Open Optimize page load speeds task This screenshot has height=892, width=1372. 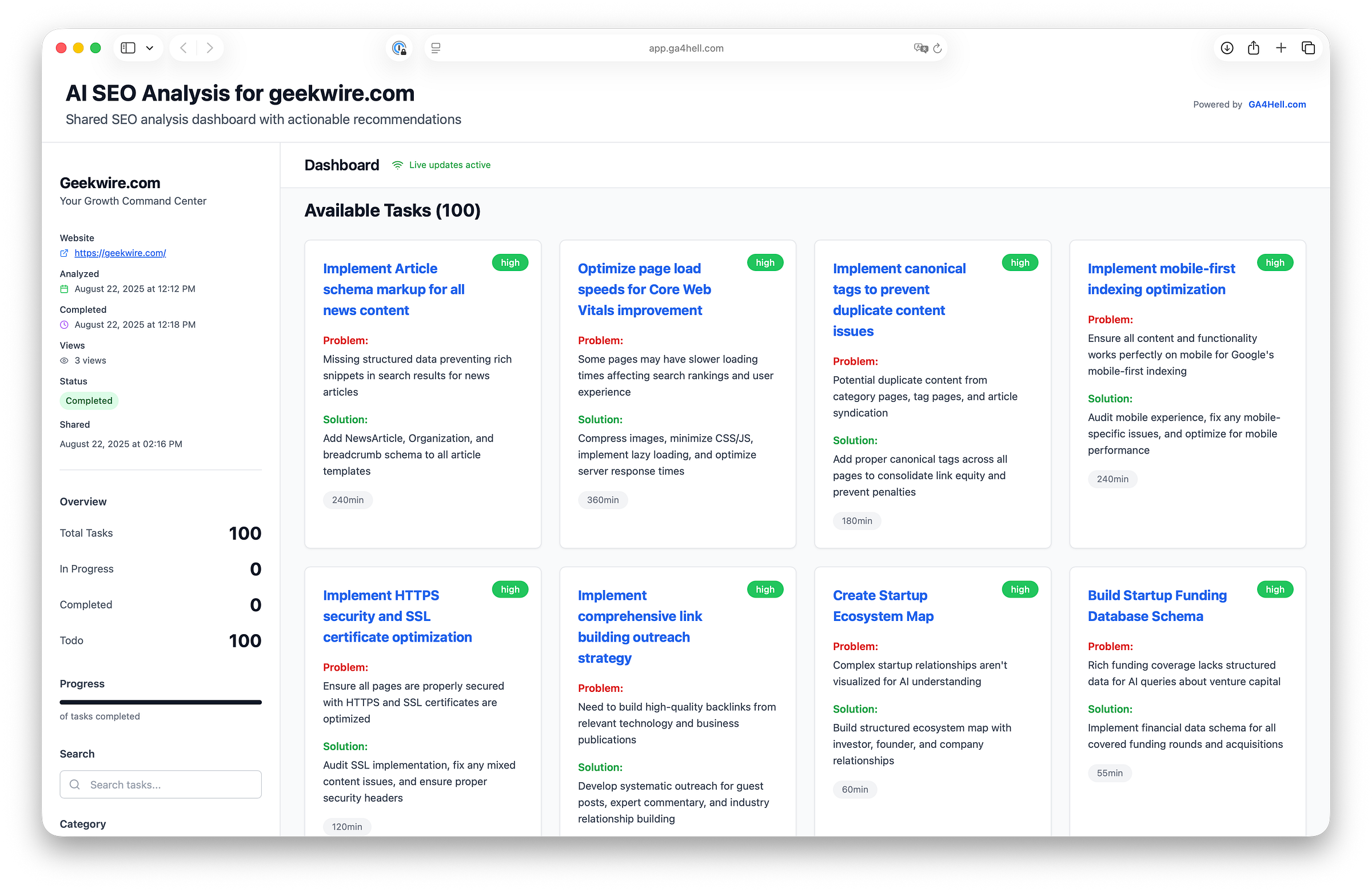pos(644,289)
